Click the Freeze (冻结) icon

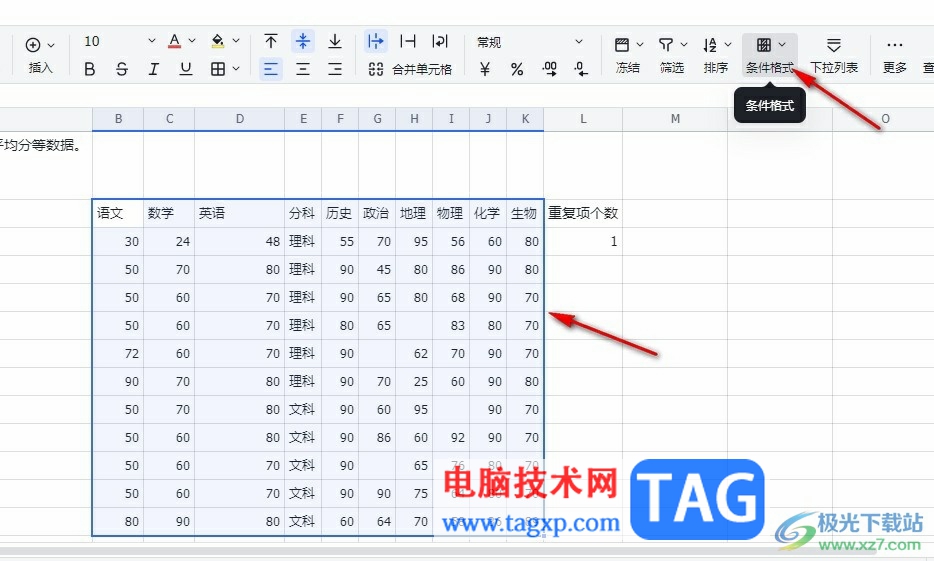coord(622,45)
